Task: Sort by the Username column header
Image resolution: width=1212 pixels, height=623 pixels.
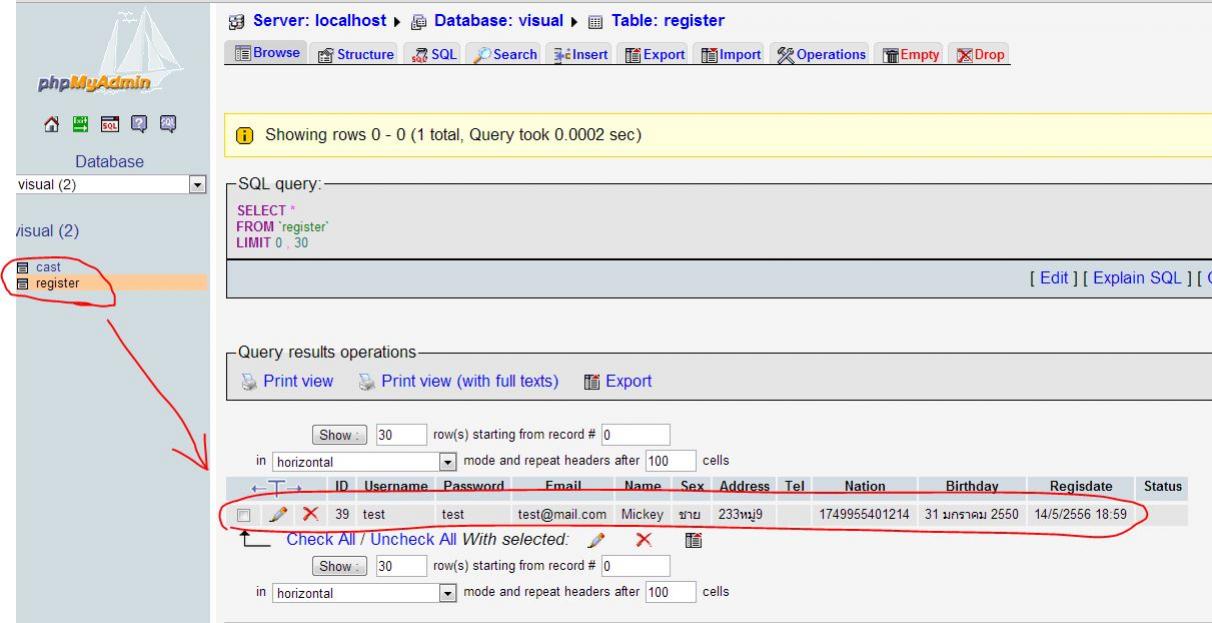Action: tap(396, 486)
